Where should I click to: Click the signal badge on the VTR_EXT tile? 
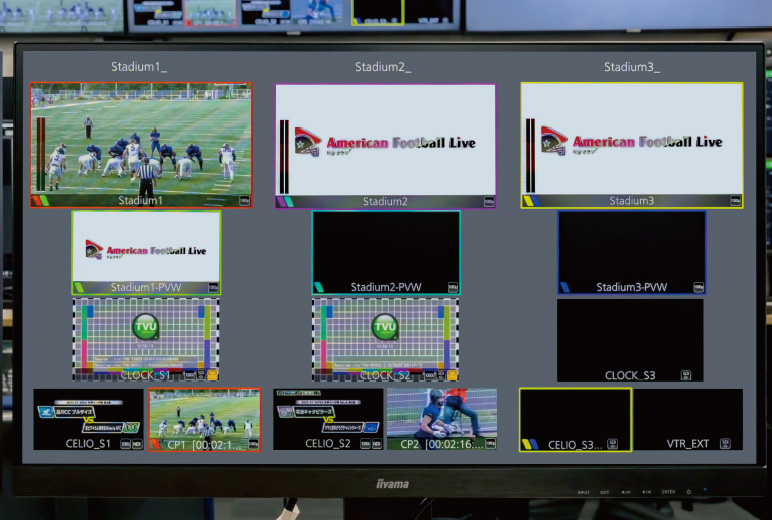[x=725, y=443]
